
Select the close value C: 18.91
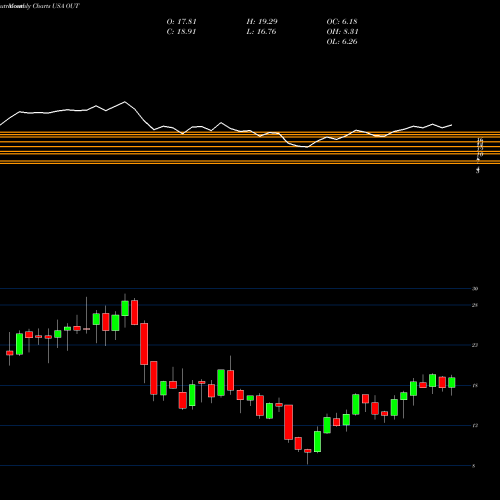[x=181, y=32]
